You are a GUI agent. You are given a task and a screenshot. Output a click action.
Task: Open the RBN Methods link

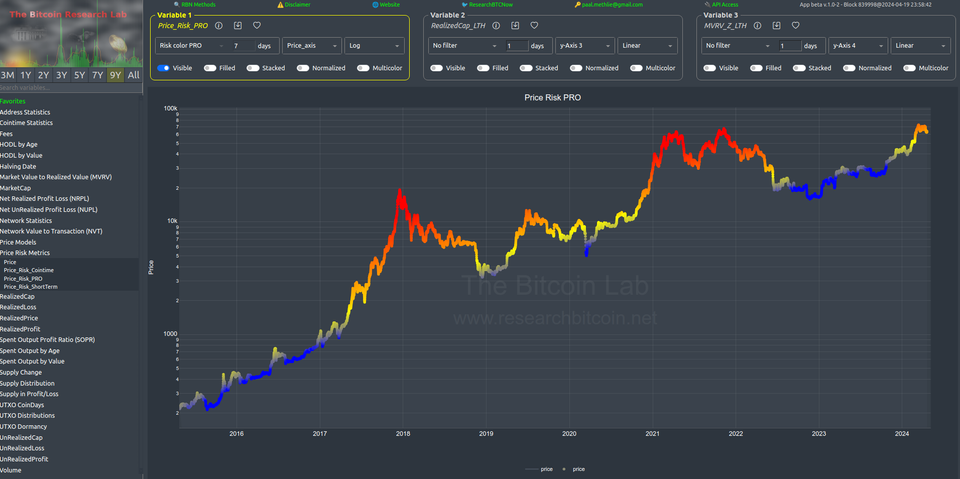[195, 4]
